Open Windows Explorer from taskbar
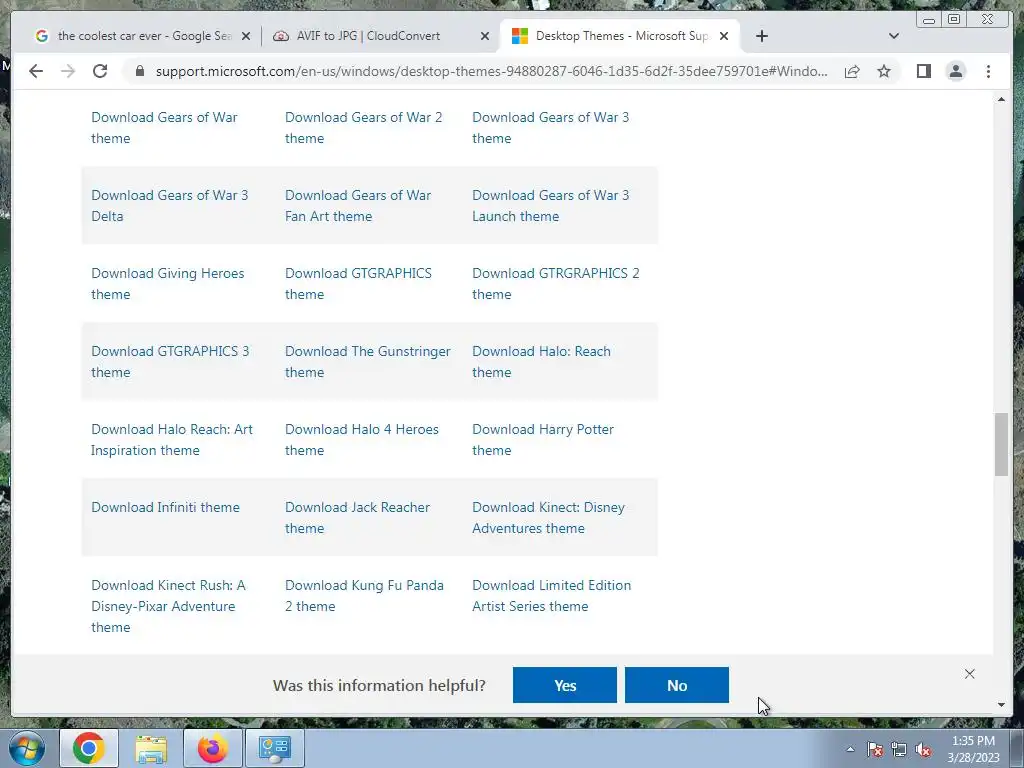Viewport: 1024px width, 768px height. click(x=151, y=748)
